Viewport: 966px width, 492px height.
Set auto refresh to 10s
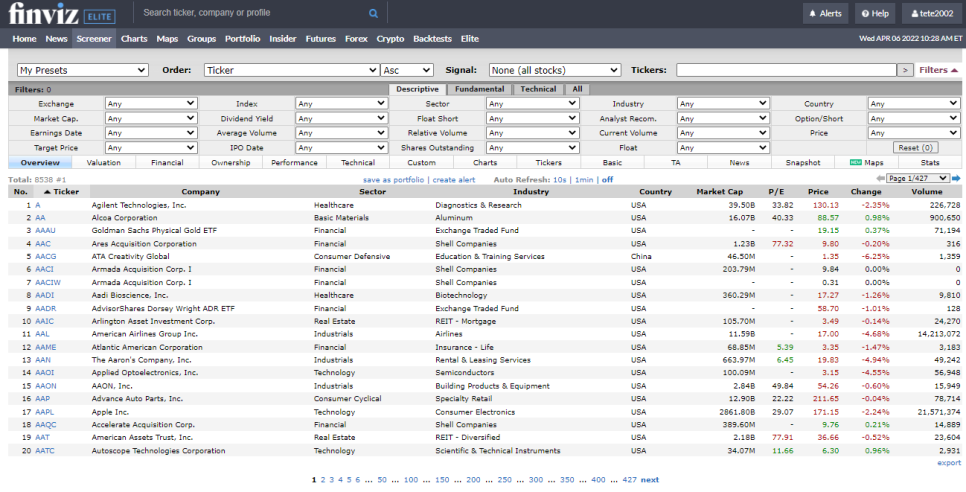click(559, 180)
